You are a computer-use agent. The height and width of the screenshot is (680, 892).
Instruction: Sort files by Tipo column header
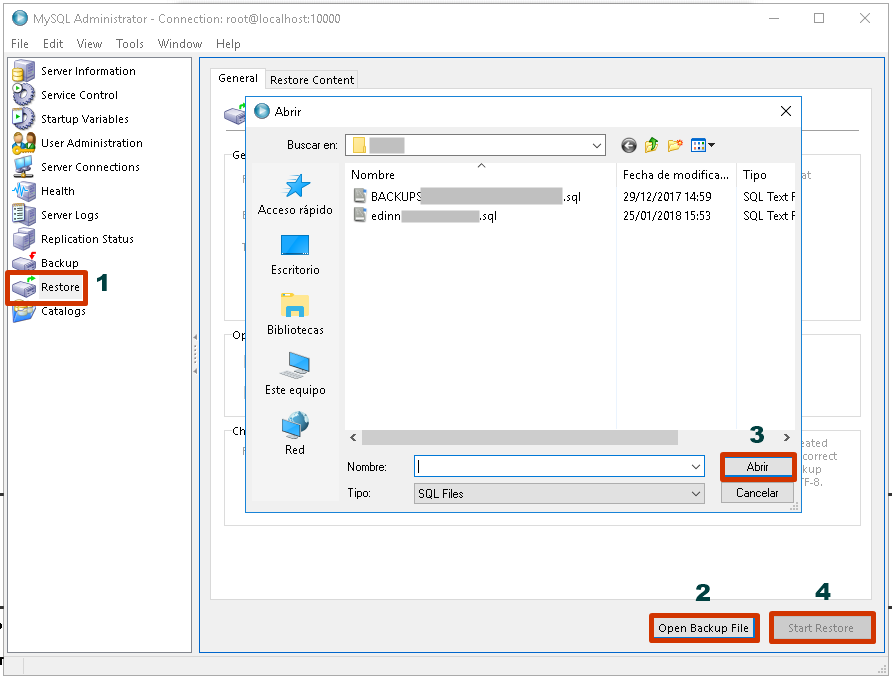tap(766, 175)
